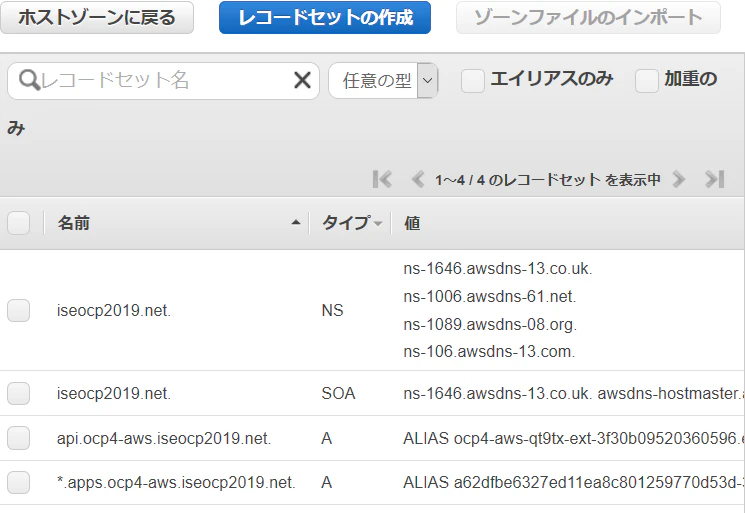
Task: Click type A of *.apps.ocp4-aws row
Action: tap(326, 483)
